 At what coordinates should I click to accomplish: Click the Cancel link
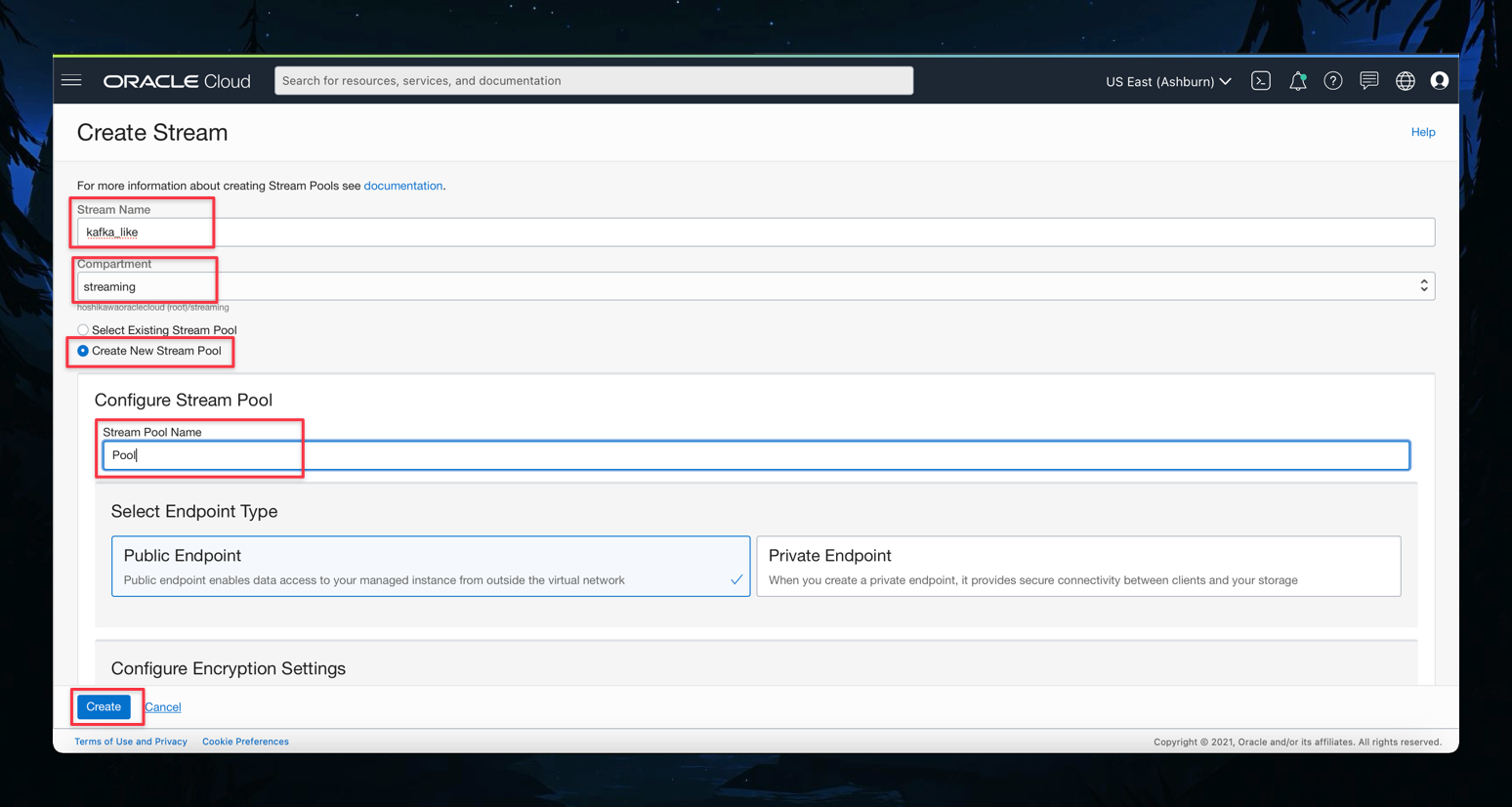point(163,707)
